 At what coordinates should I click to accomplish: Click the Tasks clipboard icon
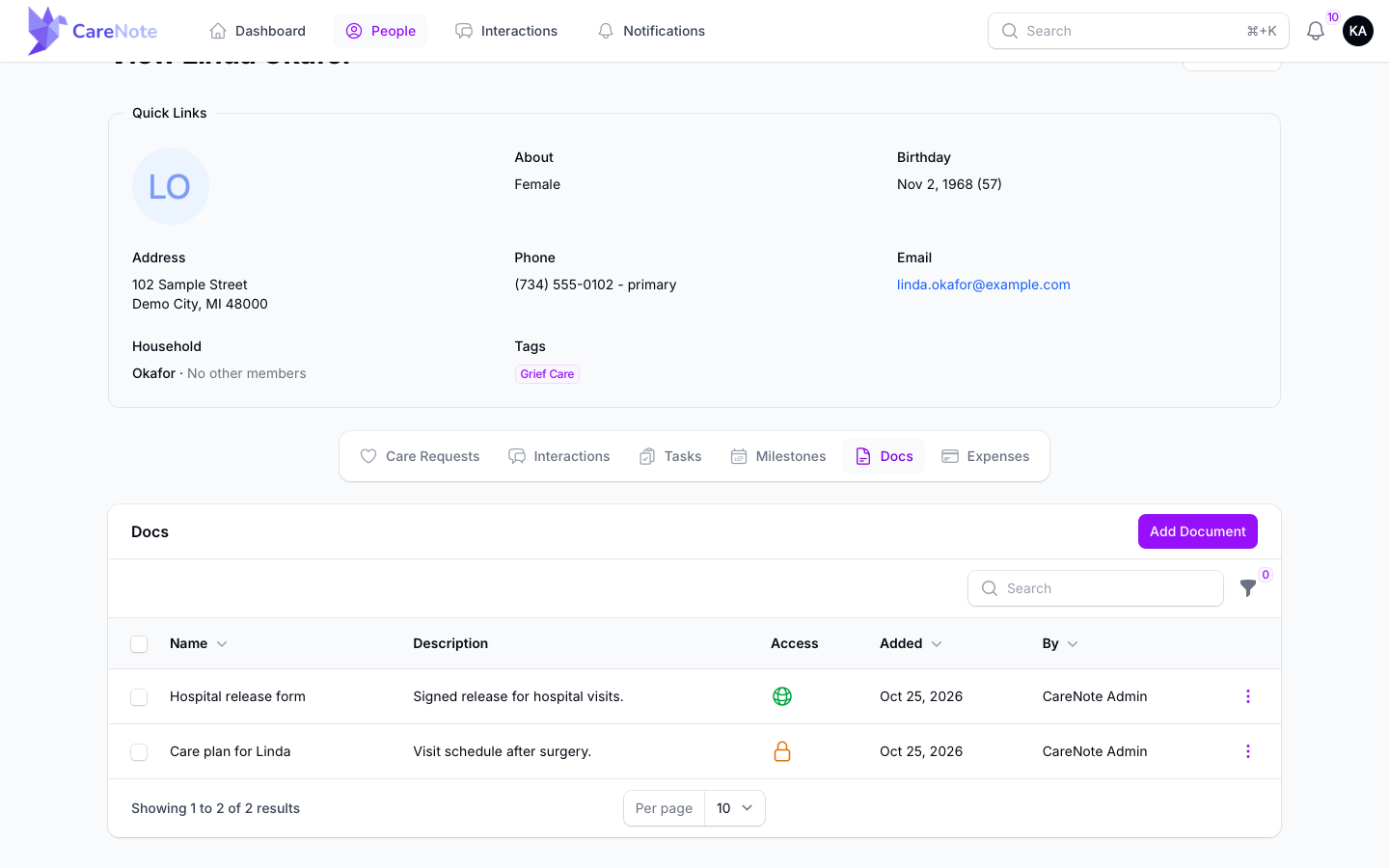pos(647,456)
